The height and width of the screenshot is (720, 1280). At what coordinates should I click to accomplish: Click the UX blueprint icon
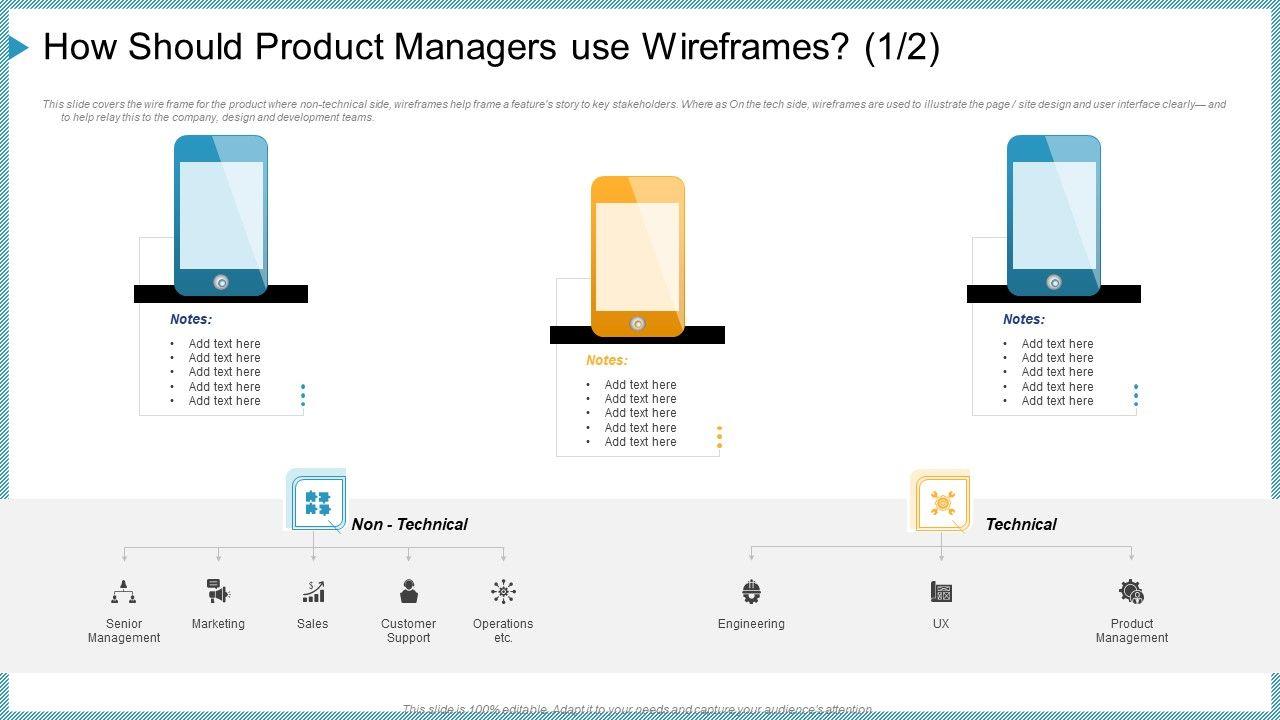[941, 592]
